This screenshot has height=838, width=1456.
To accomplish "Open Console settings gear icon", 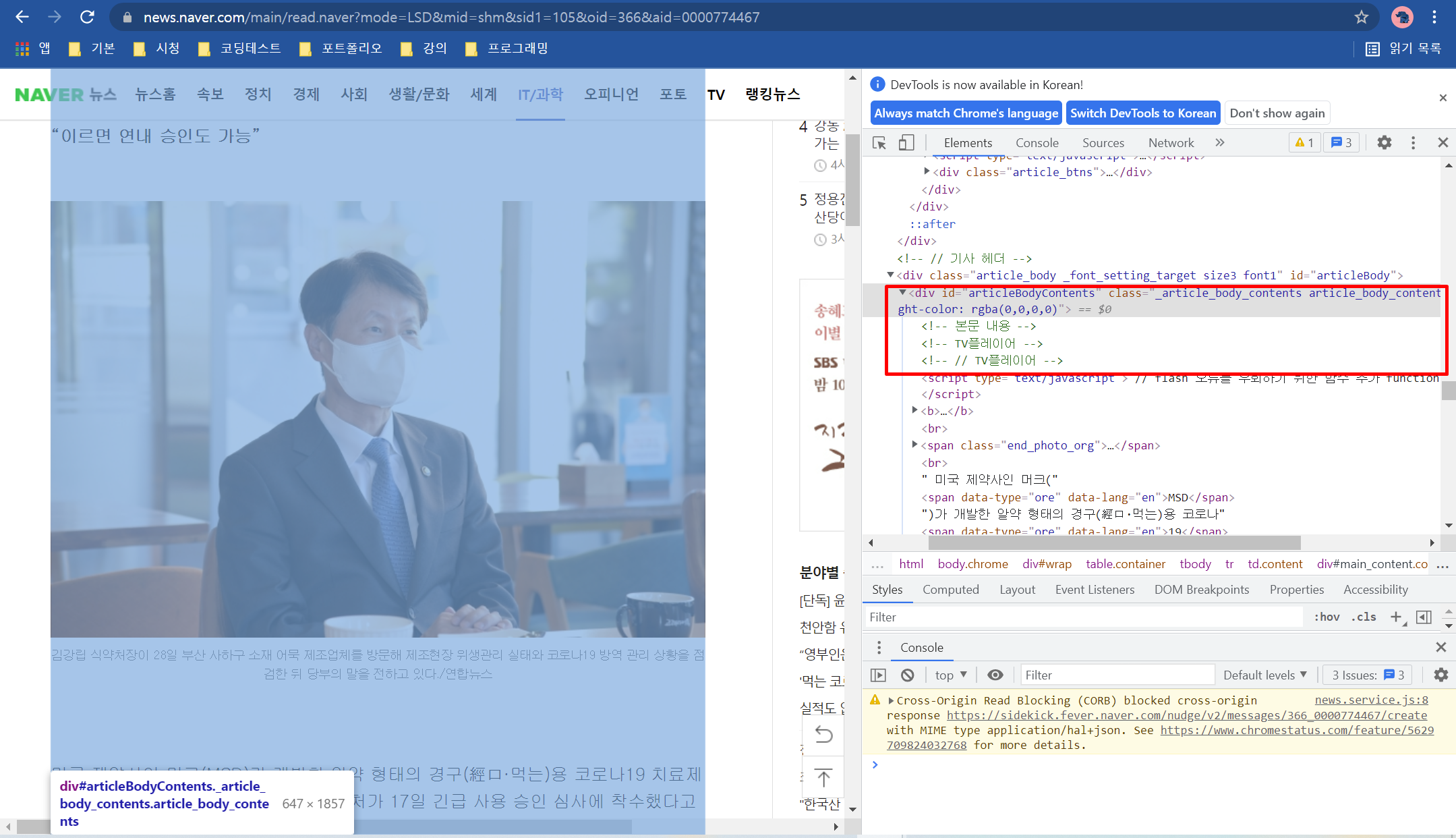I will click(x=1440, y=675).
